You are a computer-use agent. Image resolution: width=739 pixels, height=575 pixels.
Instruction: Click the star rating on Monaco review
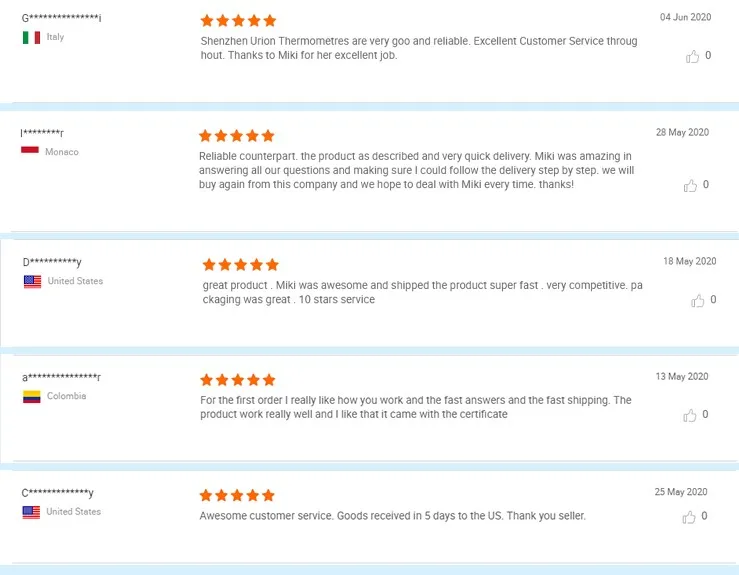coord(236,136)
